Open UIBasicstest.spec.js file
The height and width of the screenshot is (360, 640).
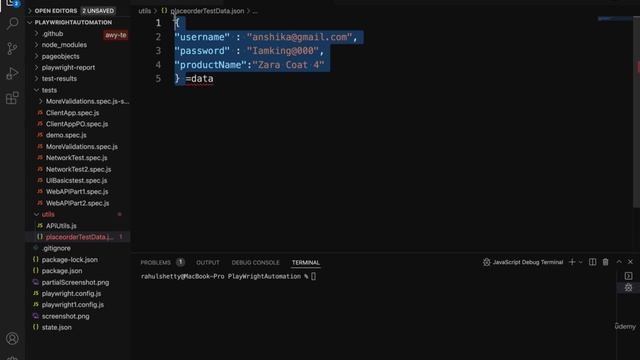76,180
